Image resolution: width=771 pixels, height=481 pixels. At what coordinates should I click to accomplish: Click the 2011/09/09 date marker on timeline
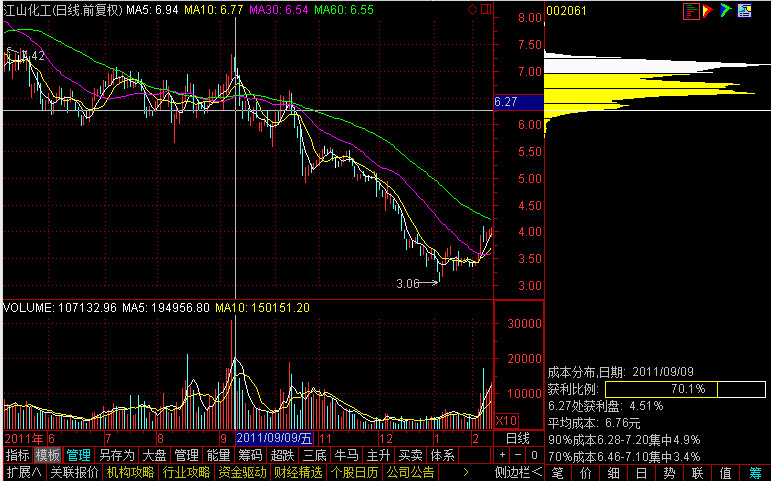point(274,439)
